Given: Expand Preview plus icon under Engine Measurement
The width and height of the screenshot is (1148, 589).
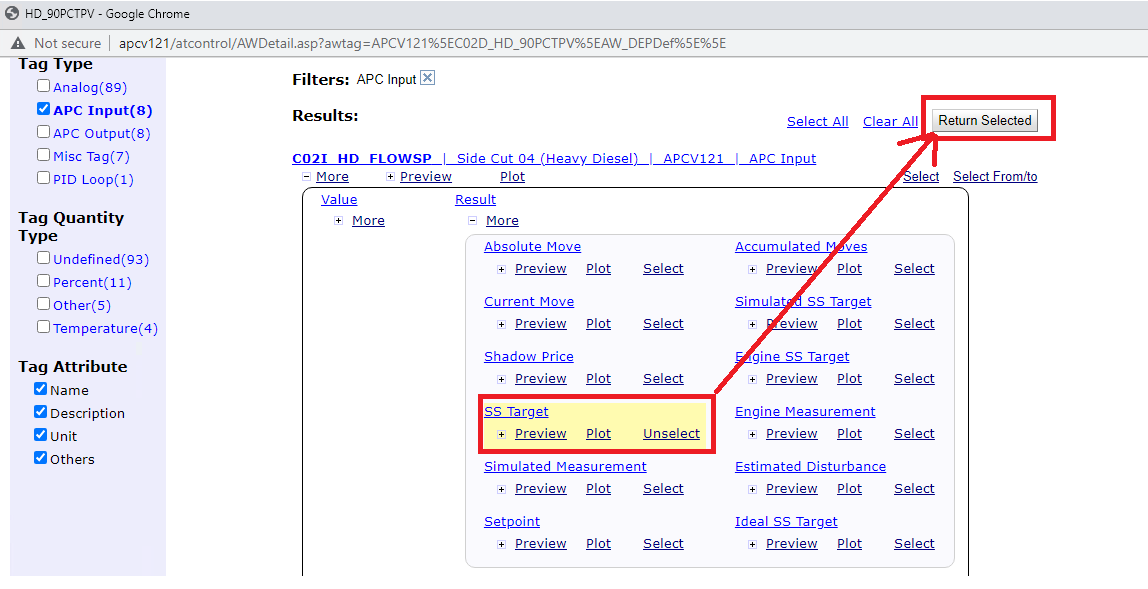Looking at the screenshot, I should click(752, 434).
